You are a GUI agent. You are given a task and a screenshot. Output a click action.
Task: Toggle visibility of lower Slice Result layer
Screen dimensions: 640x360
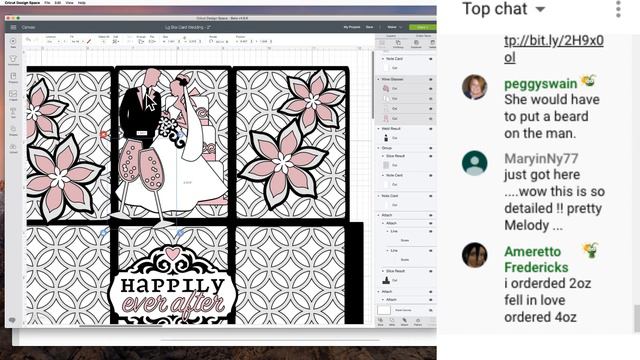click(x=431, y=271)
